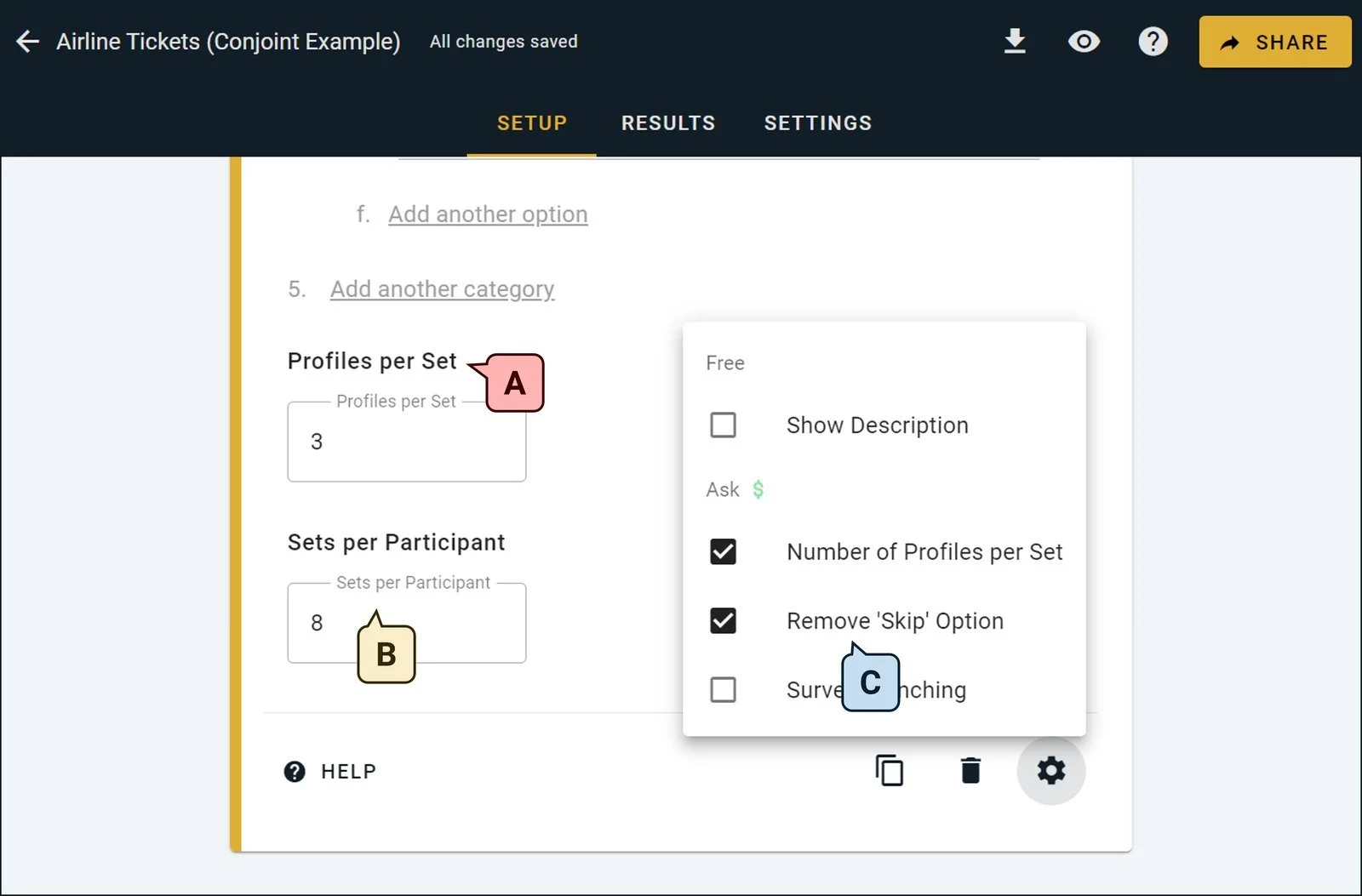This screenshot has width=1362, height=896.
Task: Preview survey with the eye icon
Action: (1084, 41)
